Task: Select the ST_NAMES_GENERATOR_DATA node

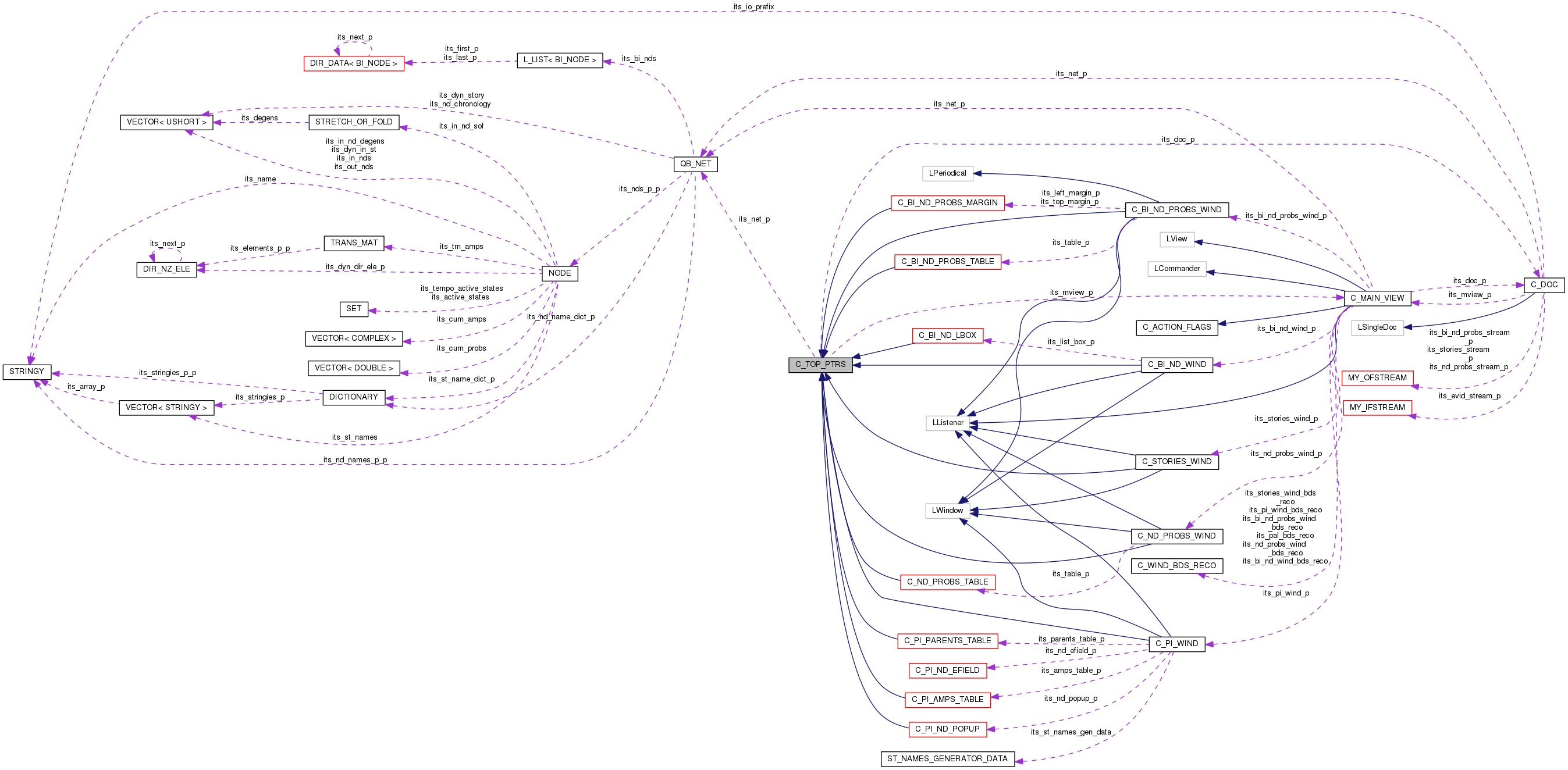Action: pos(947,758)
